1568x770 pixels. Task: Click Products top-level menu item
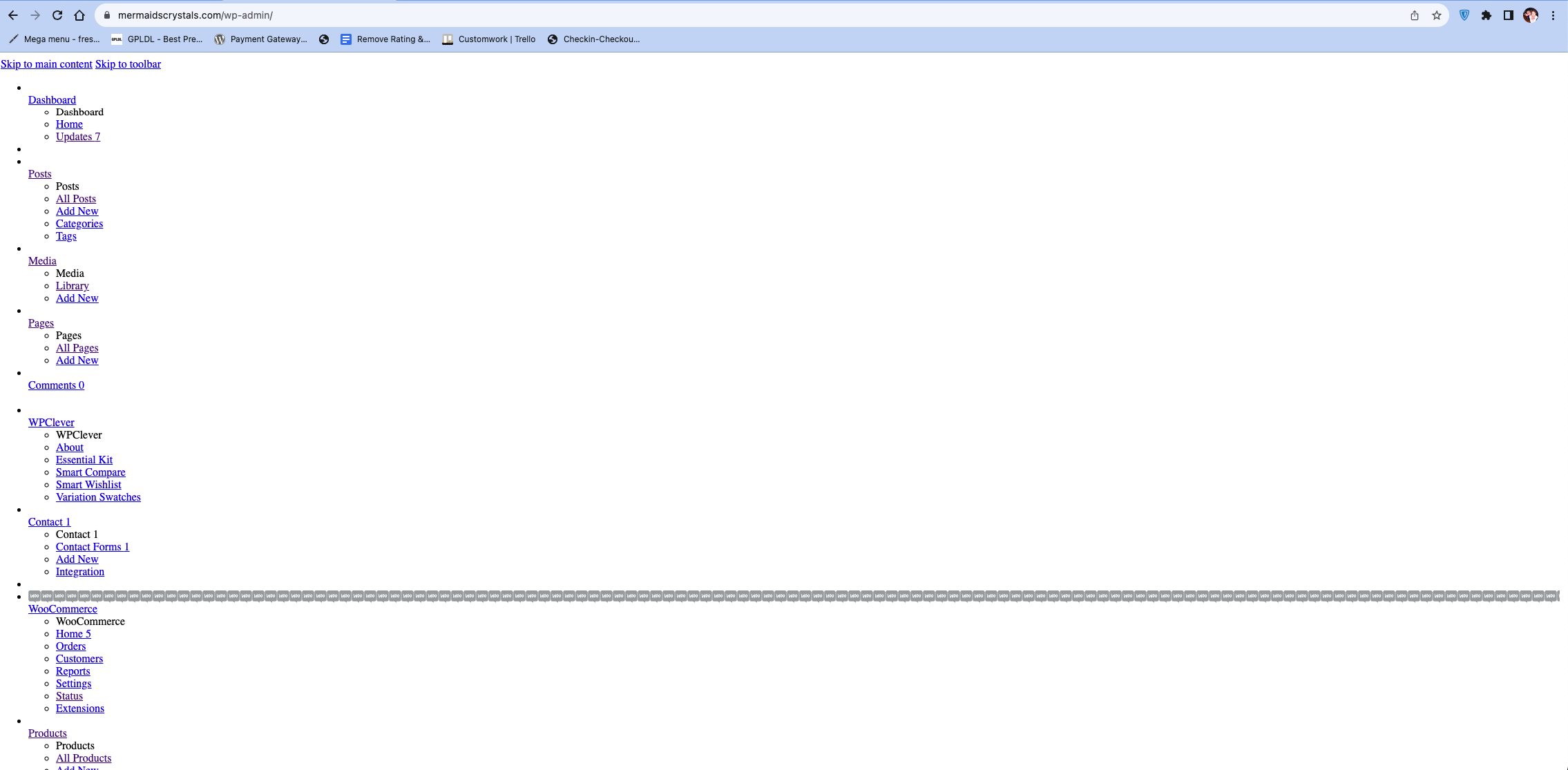coord(47,733)
